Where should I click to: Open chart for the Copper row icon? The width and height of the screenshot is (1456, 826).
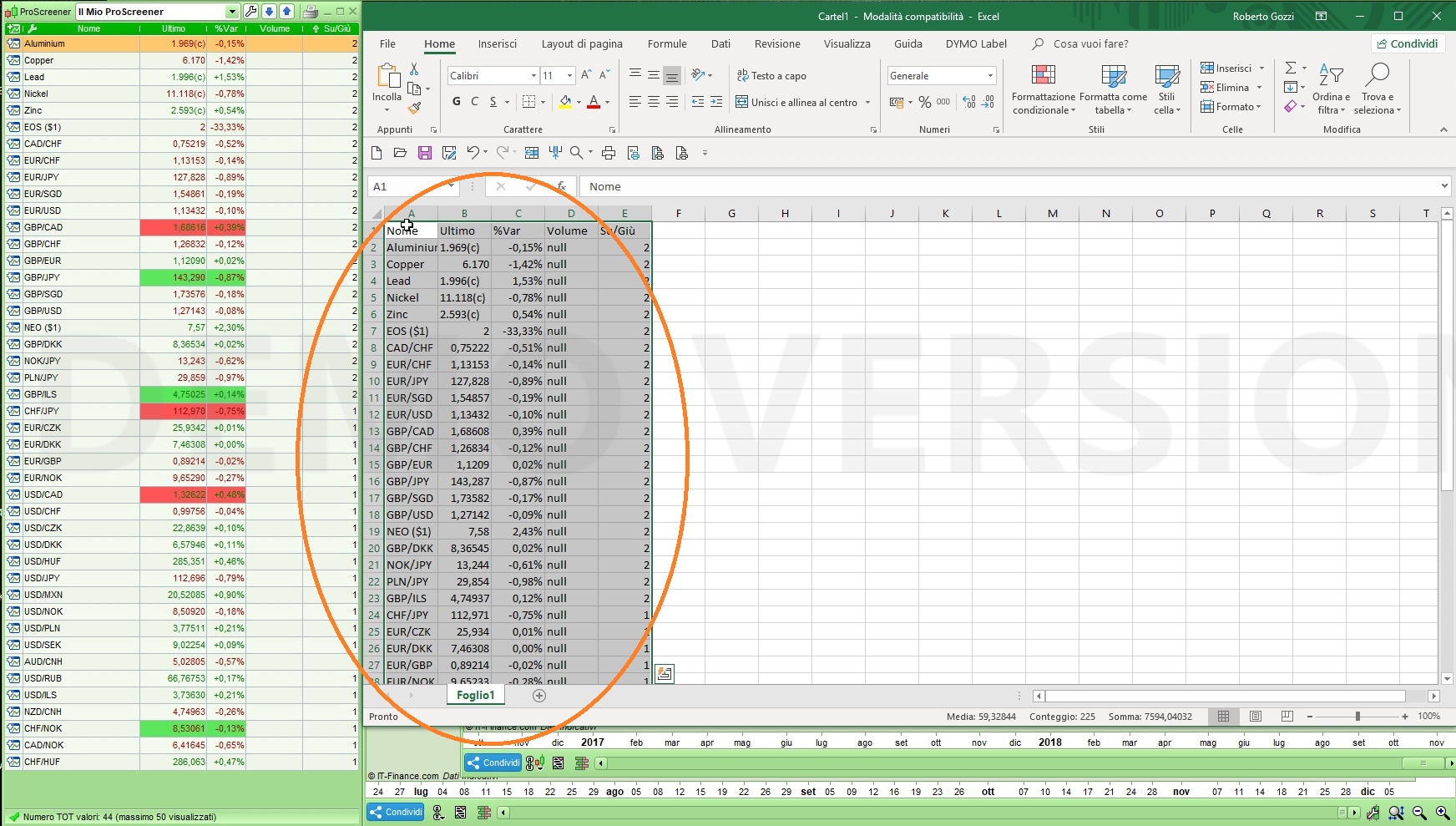point(13,60)
